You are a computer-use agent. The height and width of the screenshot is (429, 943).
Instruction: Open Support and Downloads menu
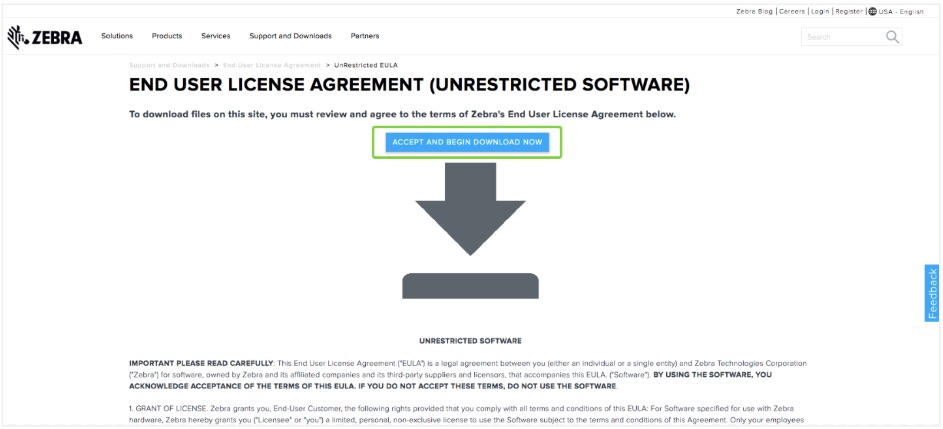coord(290,36)
